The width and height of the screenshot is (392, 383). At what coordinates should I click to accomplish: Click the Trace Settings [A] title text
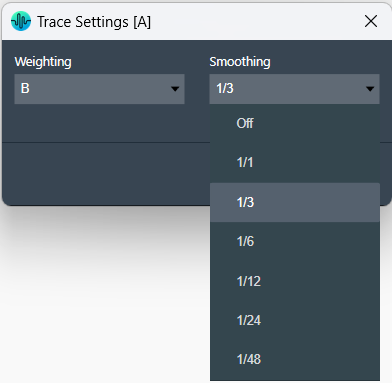(94, 22)
